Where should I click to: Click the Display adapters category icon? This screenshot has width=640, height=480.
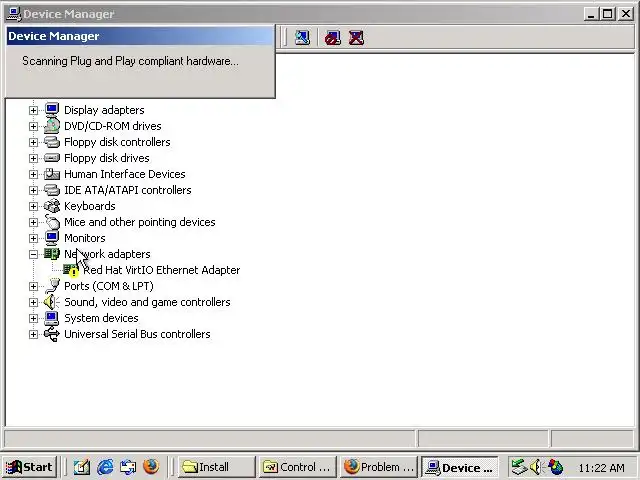52,110
